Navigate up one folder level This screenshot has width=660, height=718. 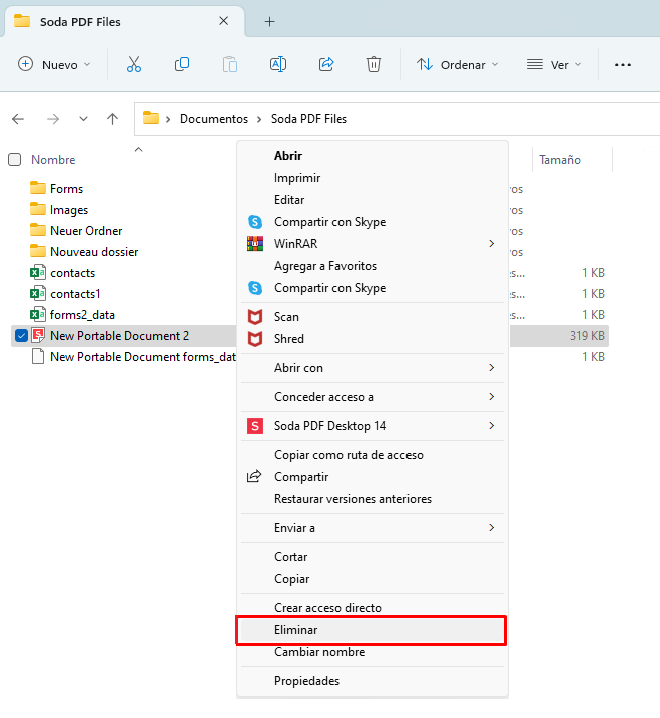pyautogui.click(x=113, y=119)
